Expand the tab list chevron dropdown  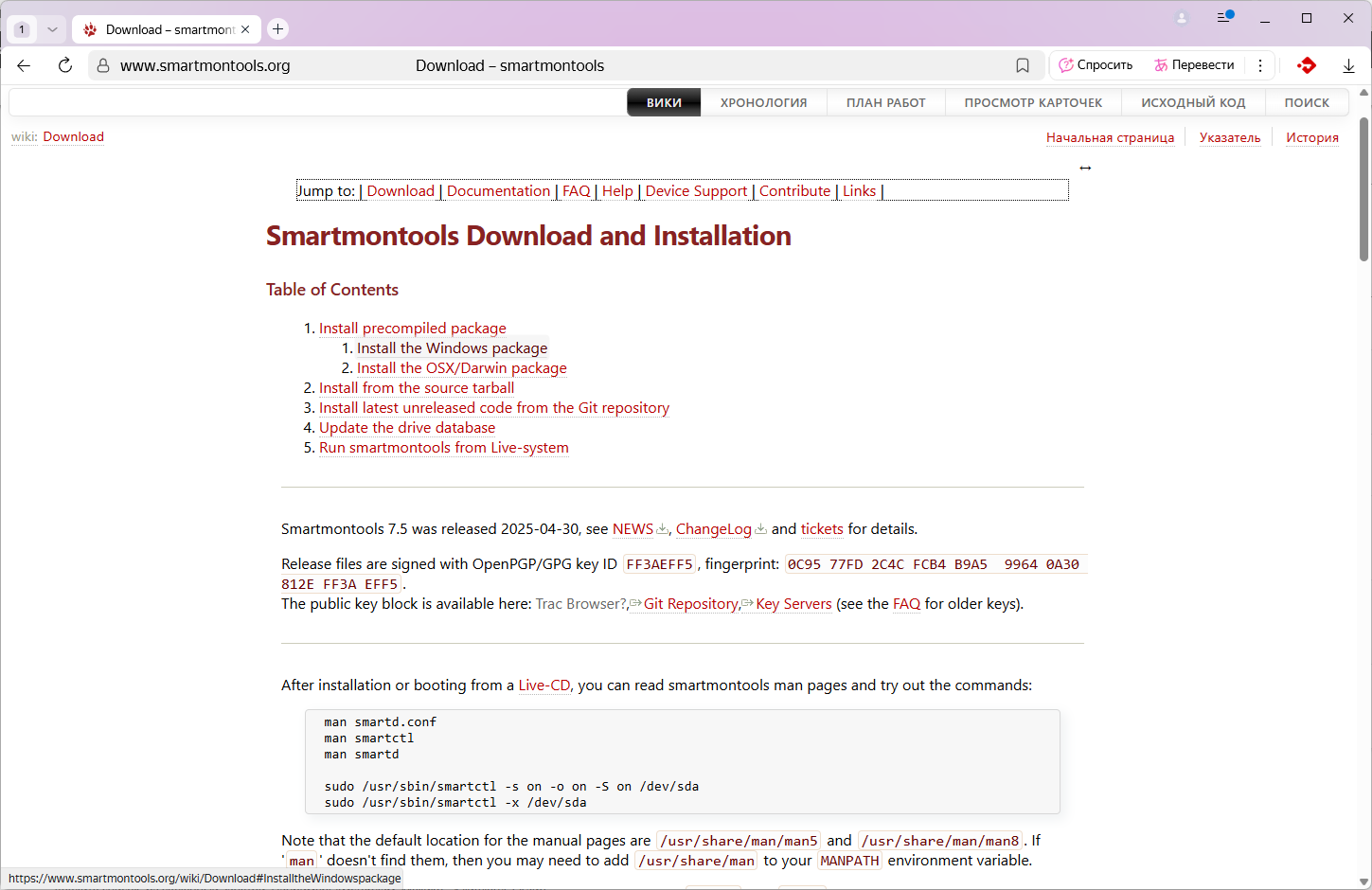(x=52, y=29)
